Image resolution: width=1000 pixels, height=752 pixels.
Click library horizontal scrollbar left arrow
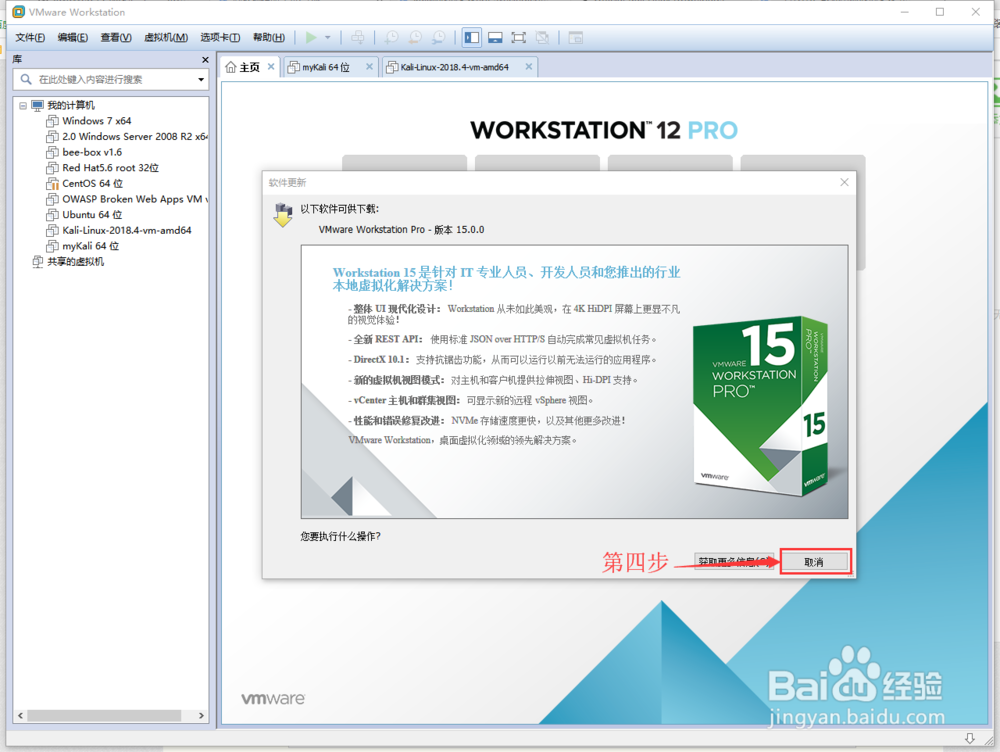[x=20, y=716]
